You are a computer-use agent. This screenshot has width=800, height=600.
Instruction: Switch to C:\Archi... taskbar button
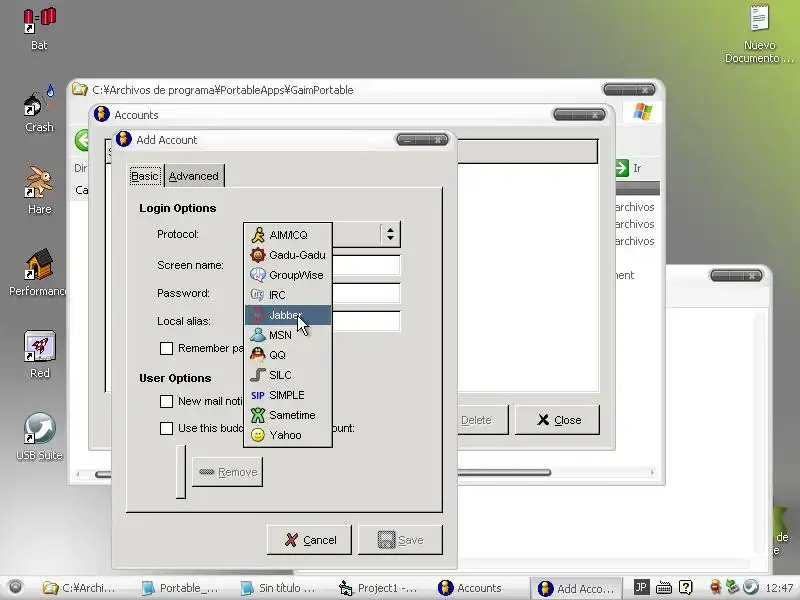pos(79,588)
